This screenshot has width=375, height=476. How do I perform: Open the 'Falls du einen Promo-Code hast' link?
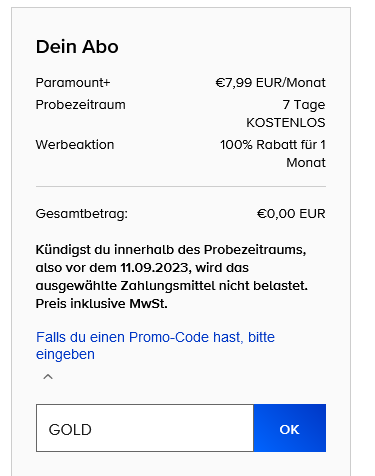click(x=155, y=346)
